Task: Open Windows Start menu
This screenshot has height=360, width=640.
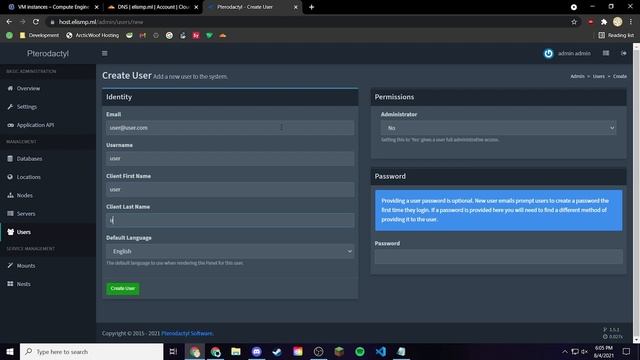Action: (10, 351)
